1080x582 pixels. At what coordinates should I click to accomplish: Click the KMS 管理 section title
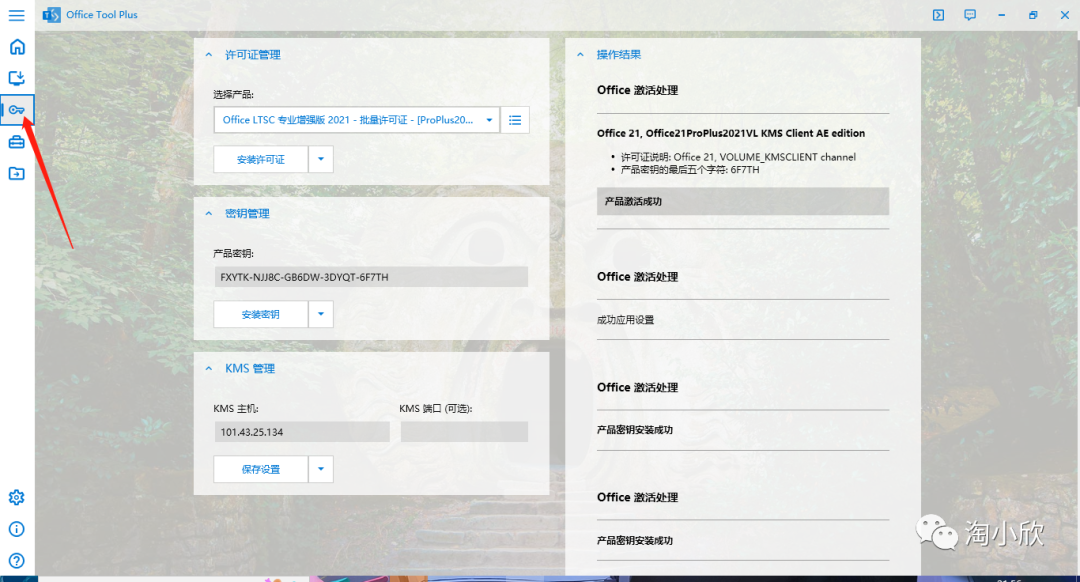pos(250,368)
